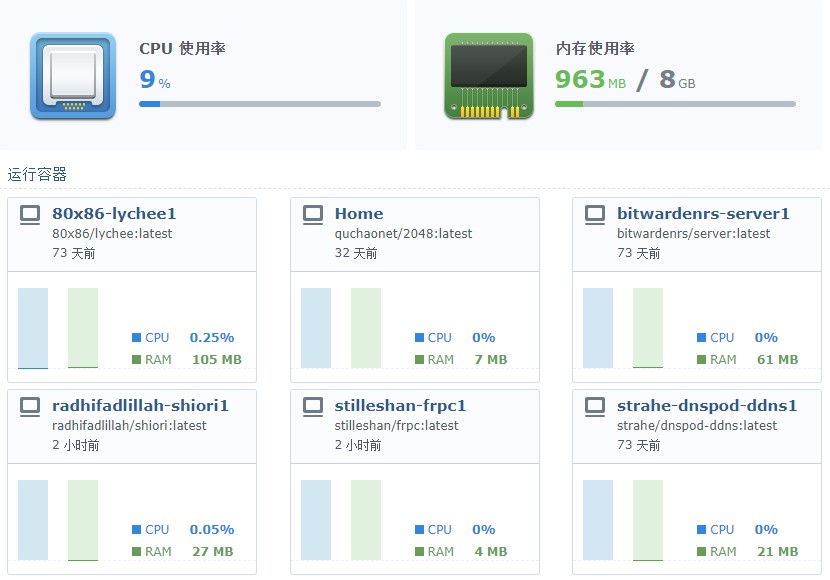The height and width of the screenshot is (580, 830).
Task: Click the memory usage progress bar
Action: [x=675, y=104]
